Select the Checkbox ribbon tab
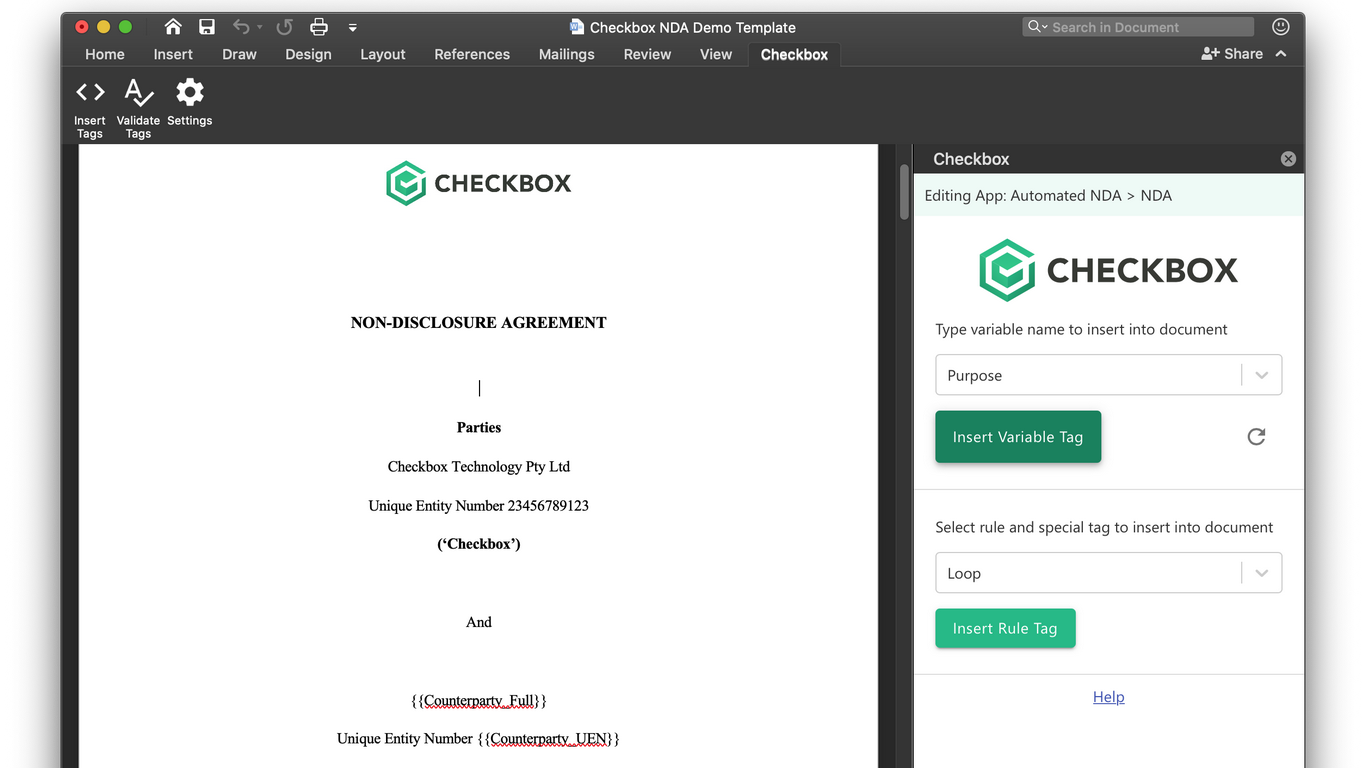Image resolution: width=1366 pixels, height=768 pixels. click(x=794, y=54)
